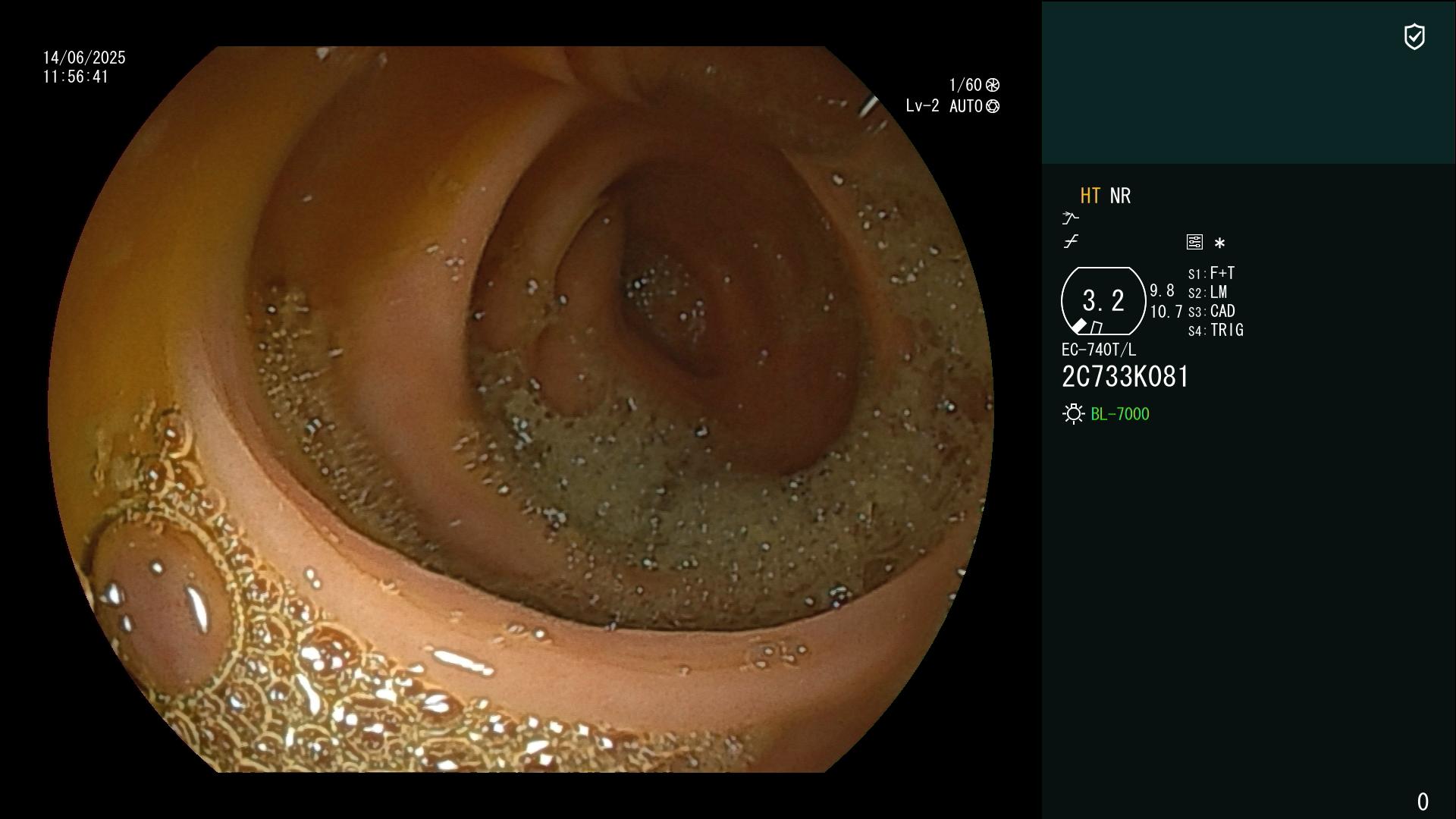Screen dimensions: 1456x819
Task: Click the shutter speed fan icon
Action: click(993, 85)
